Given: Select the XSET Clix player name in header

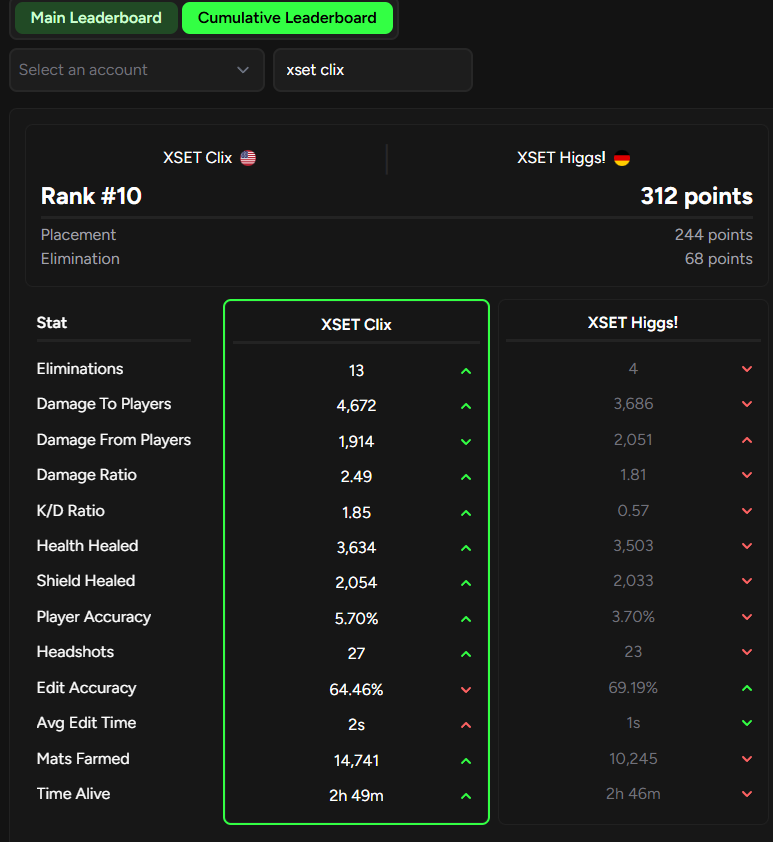Looking at the screenshot, I should tap(198, 158).
